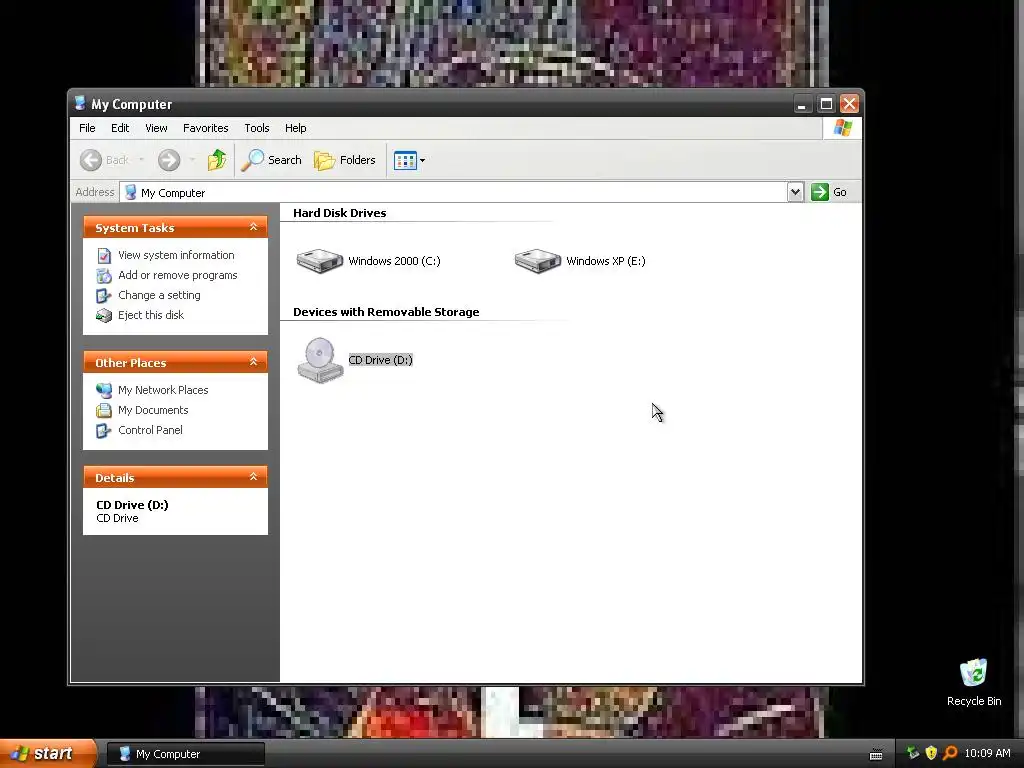Click the security shield tray icon
The image size is (1024, 768).
coord(931,754)
